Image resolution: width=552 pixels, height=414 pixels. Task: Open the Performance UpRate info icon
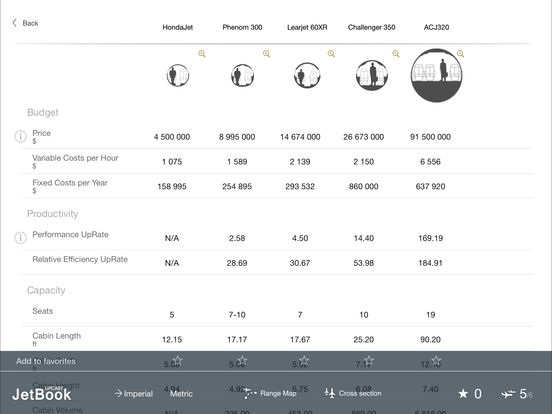click(x=20, y=238)
